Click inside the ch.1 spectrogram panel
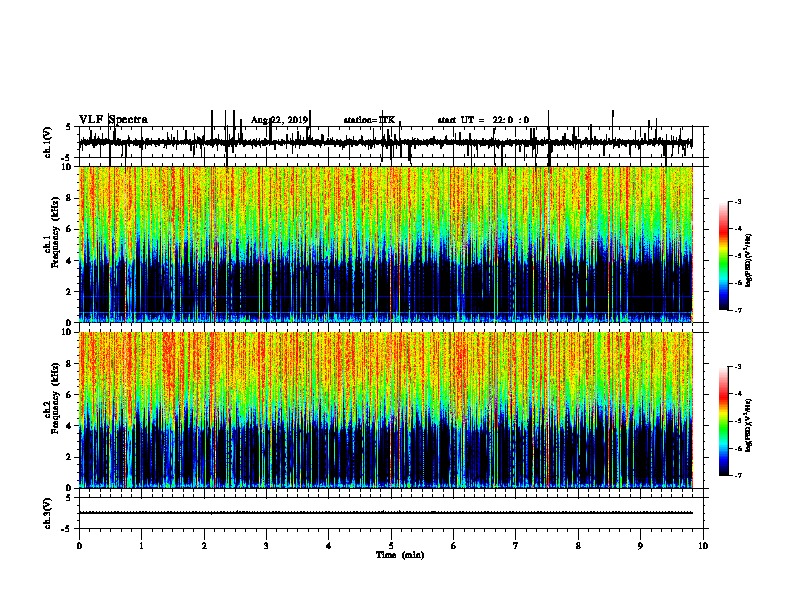The image size is (792, 612). [x=385, y=244]
